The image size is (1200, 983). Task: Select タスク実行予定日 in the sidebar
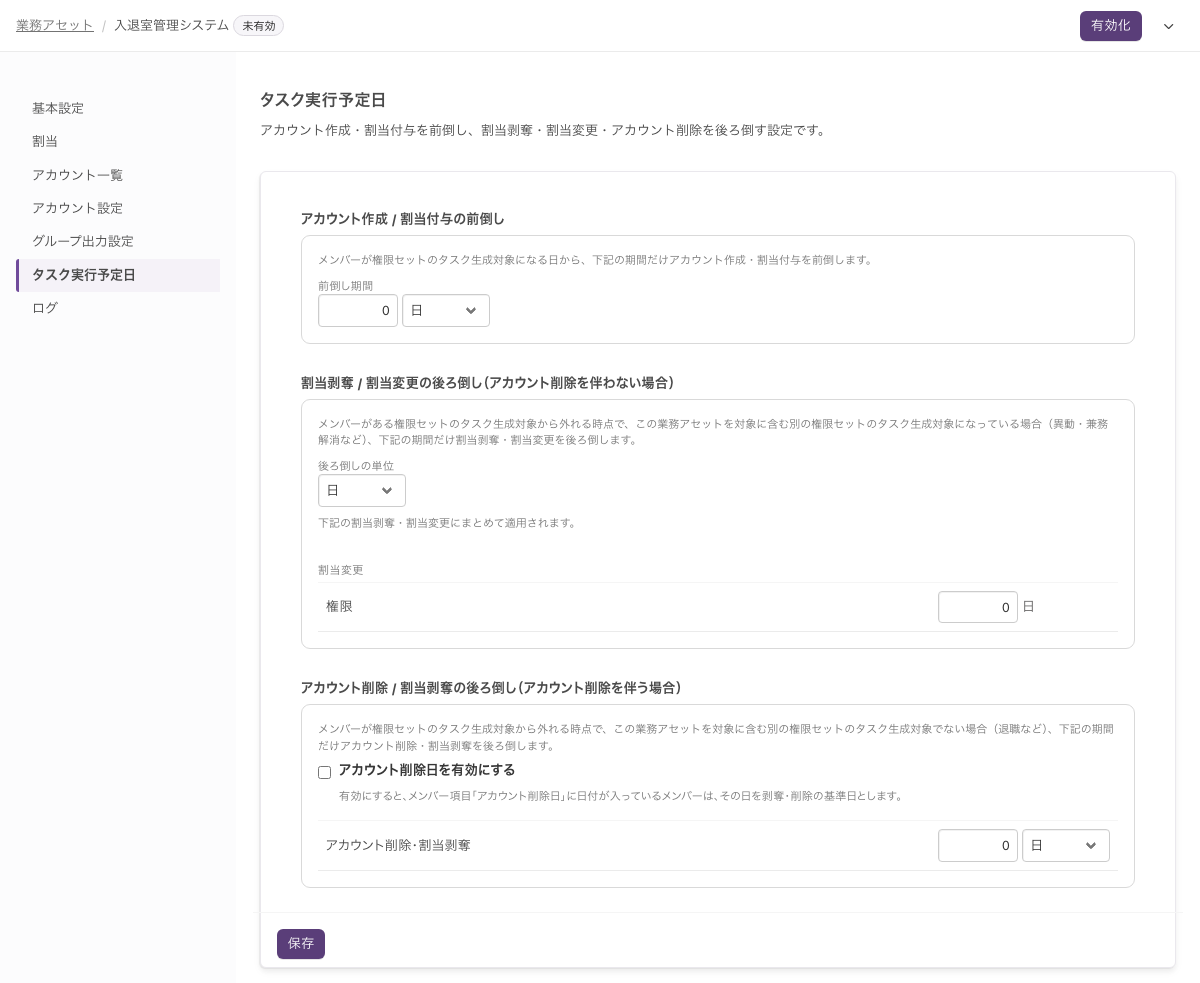pos(118,275)
